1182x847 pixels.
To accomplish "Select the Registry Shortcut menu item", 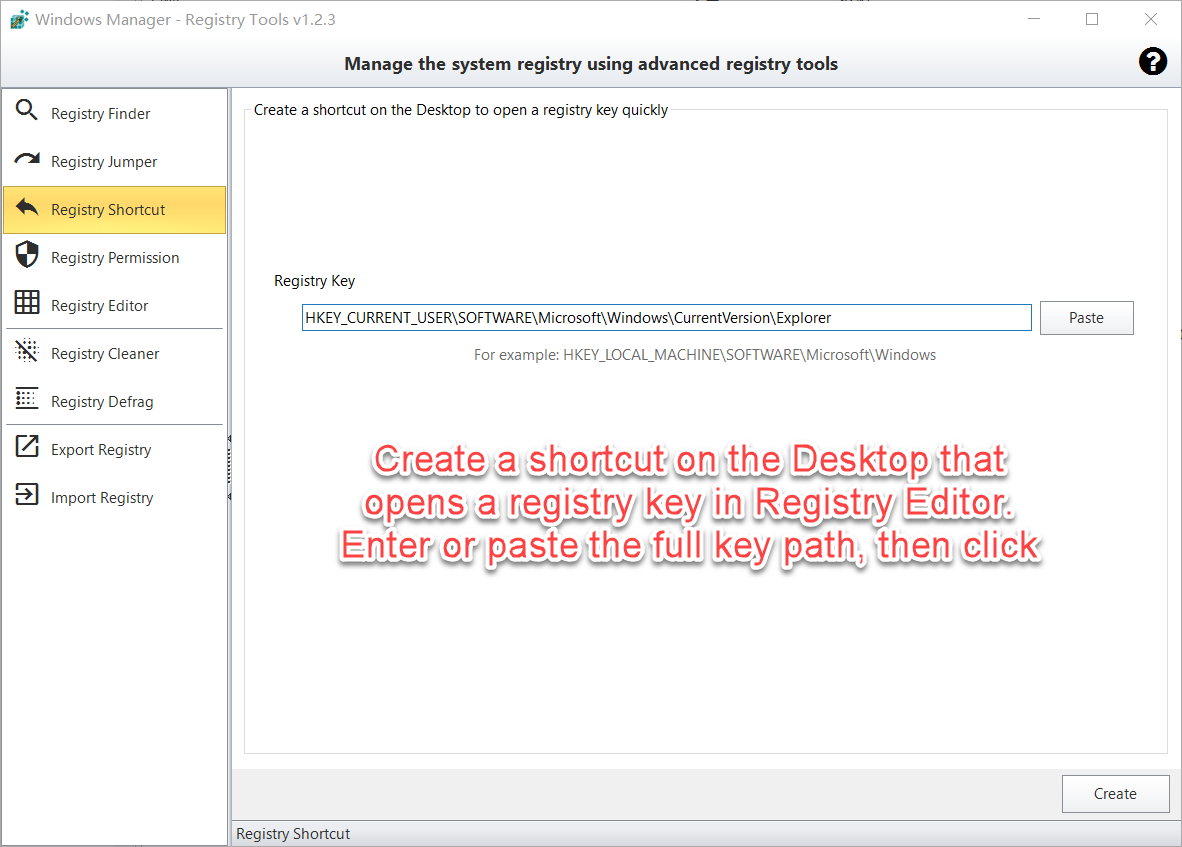I will click(x=115, y=210).
